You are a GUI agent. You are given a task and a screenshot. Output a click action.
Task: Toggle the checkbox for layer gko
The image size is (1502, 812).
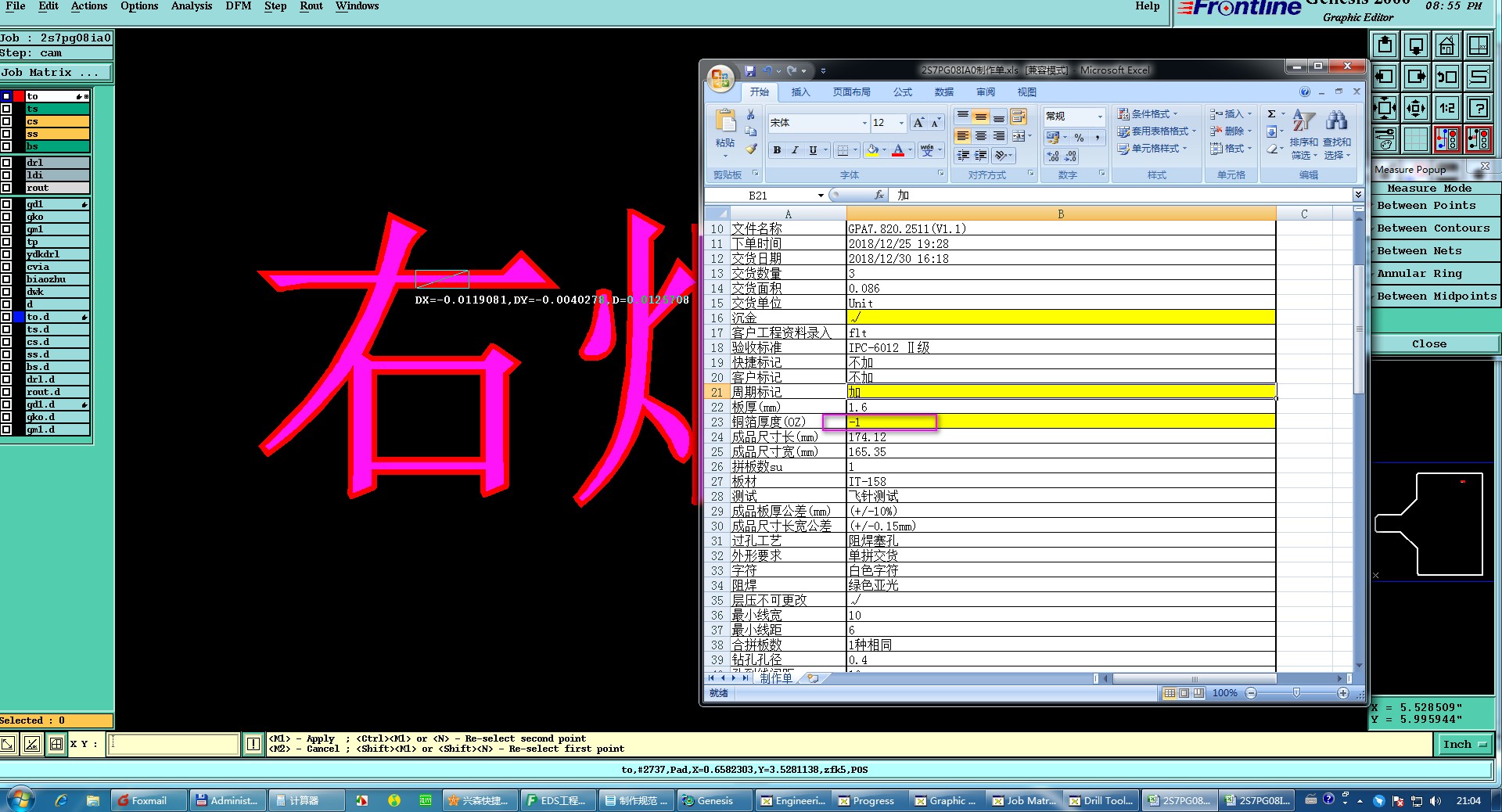pyautogui.click(x=6, y=217)
